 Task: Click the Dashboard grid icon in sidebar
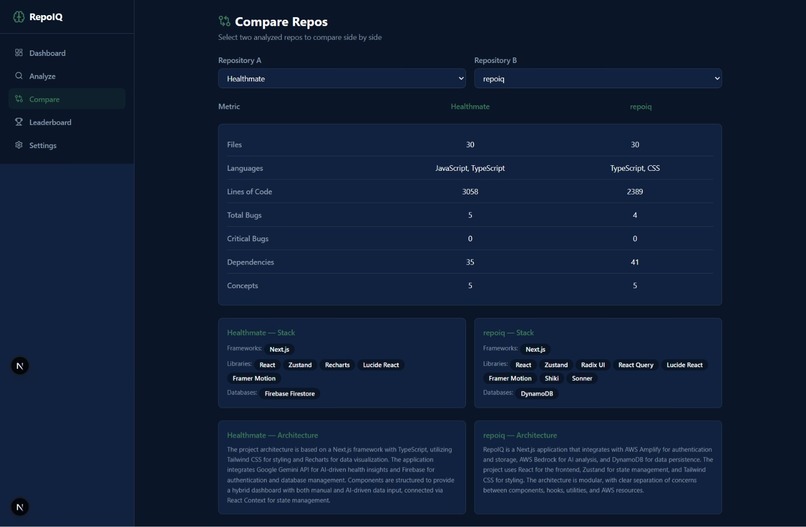pyautogui.click(x=19, y=52)
